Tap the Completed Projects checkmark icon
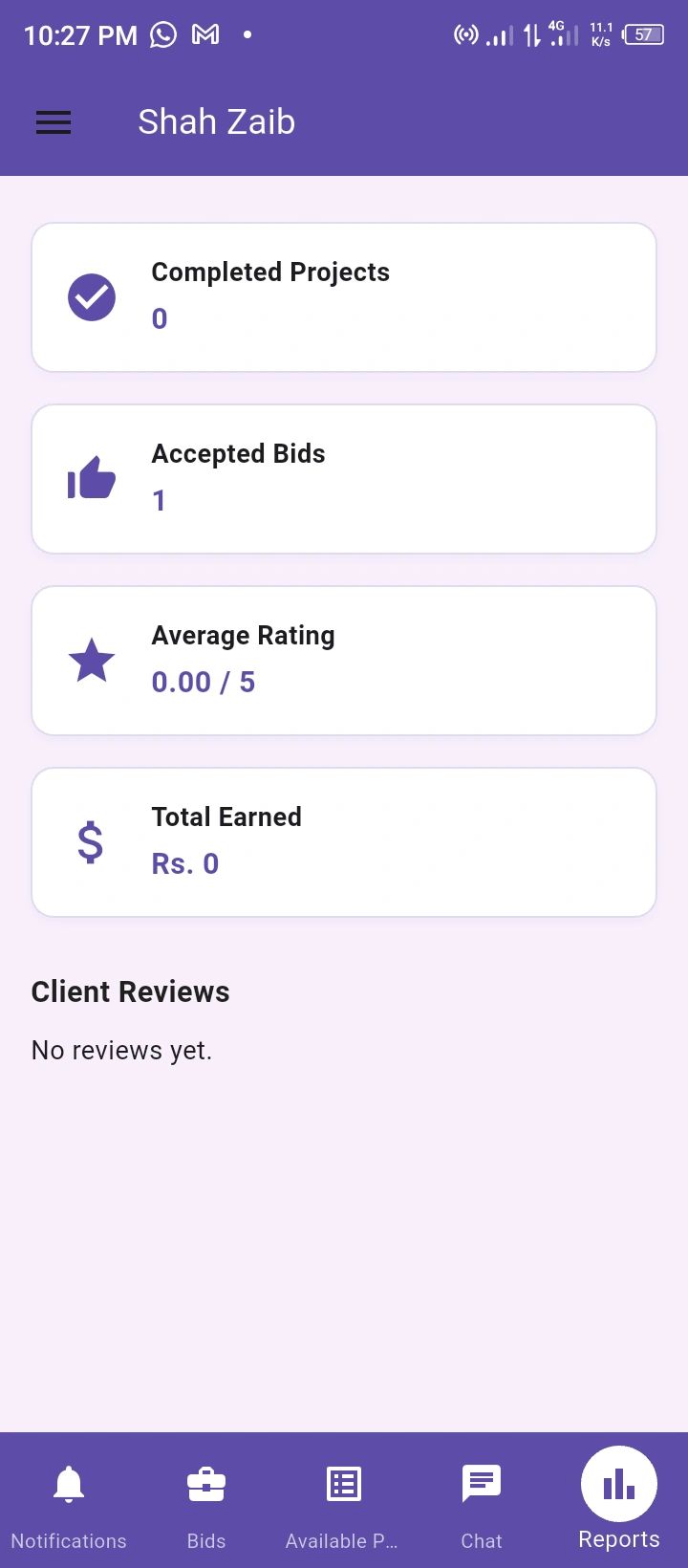 [x=92, y=297]
